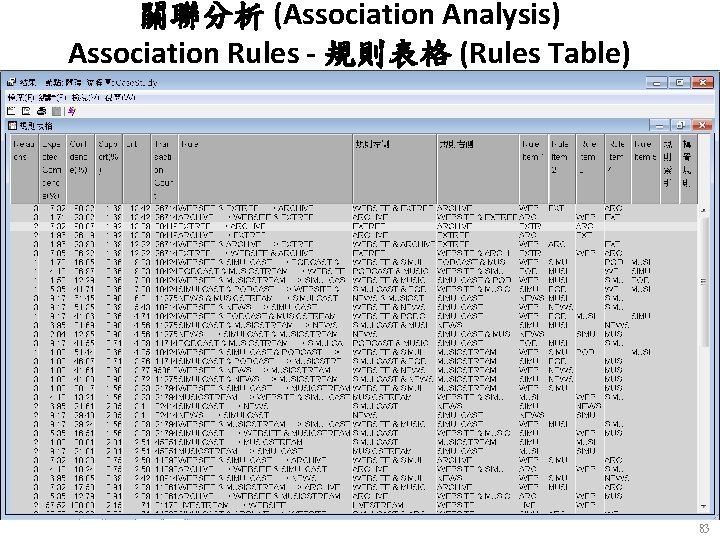
Task: Click the pink running-figure toolbar icon
Action: (x=72, y=111)
